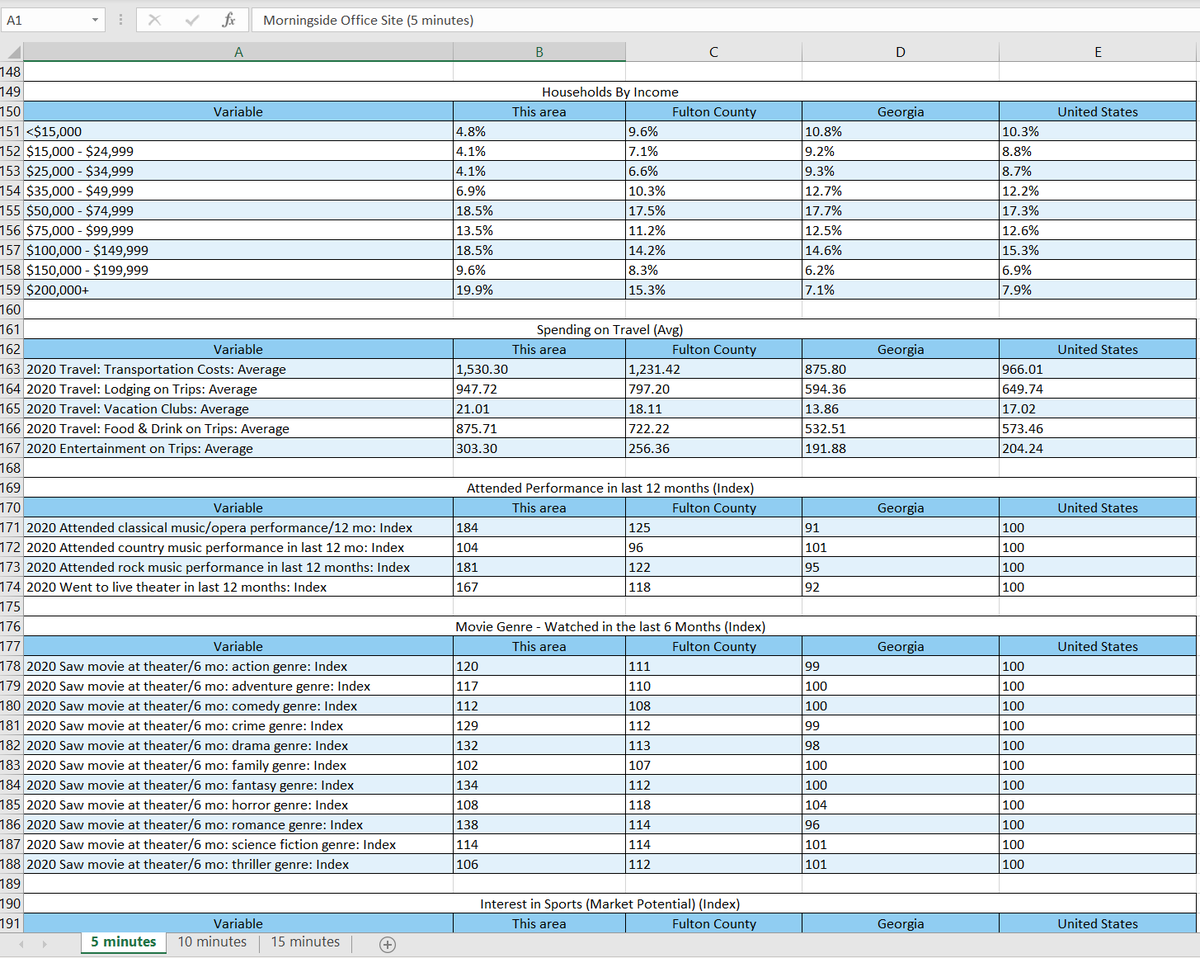Select column C header
This screenshot has width=1200, height=958.
pyautogui.click(x=713, y=54)
